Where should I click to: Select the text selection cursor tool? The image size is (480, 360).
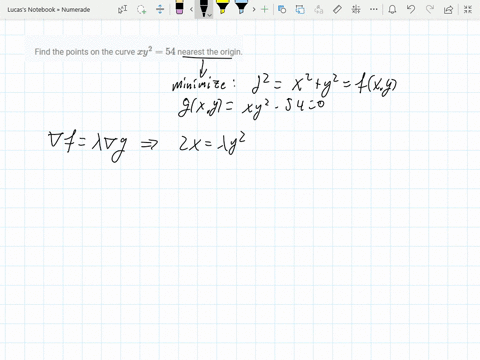tap(122, 9)
